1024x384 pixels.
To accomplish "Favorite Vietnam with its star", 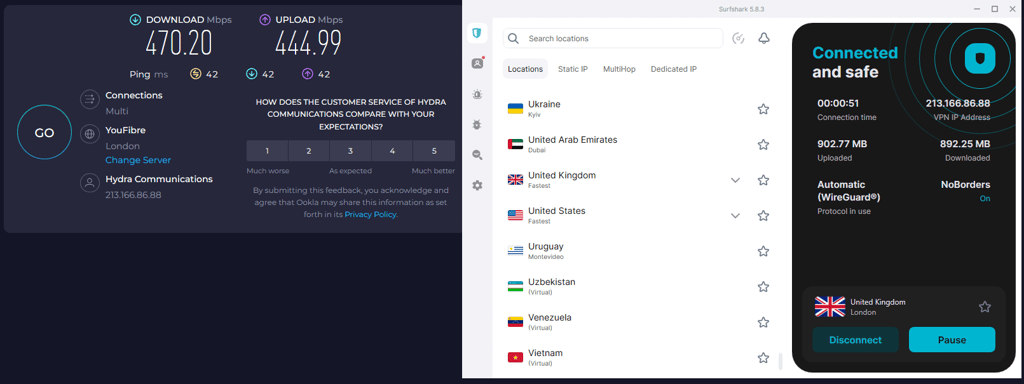I will tap(763, 358).
